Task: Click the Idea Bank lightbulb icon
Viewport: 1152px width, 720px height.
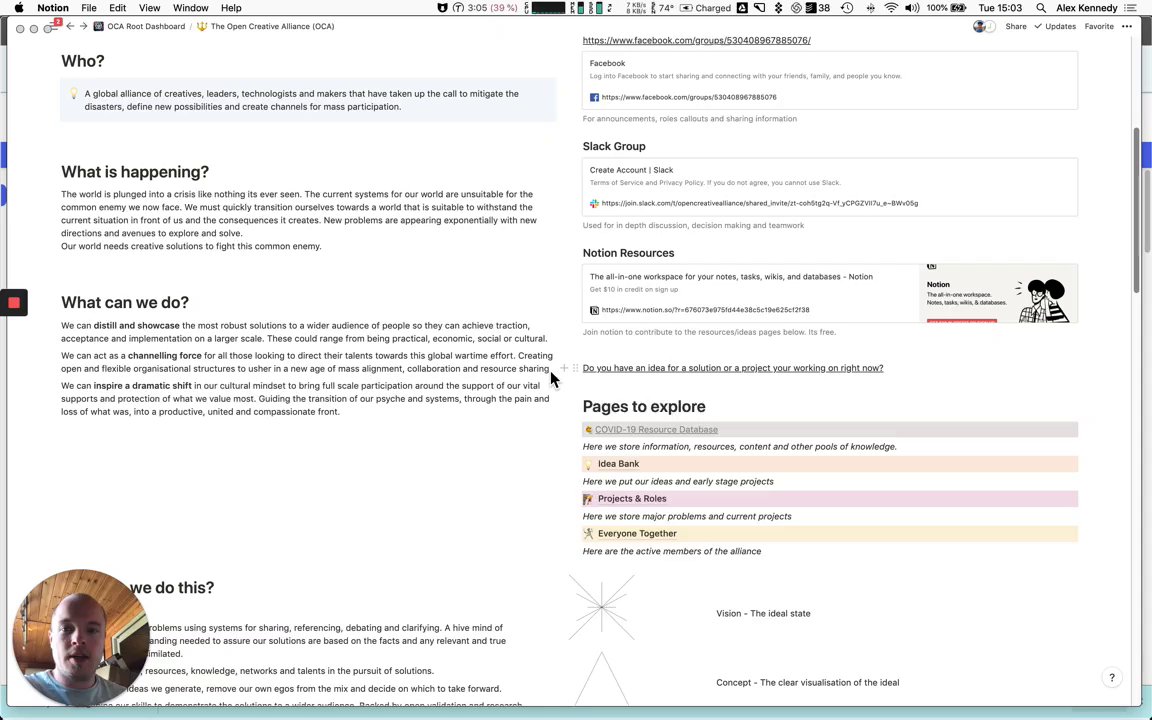Action: coord(588,464)
